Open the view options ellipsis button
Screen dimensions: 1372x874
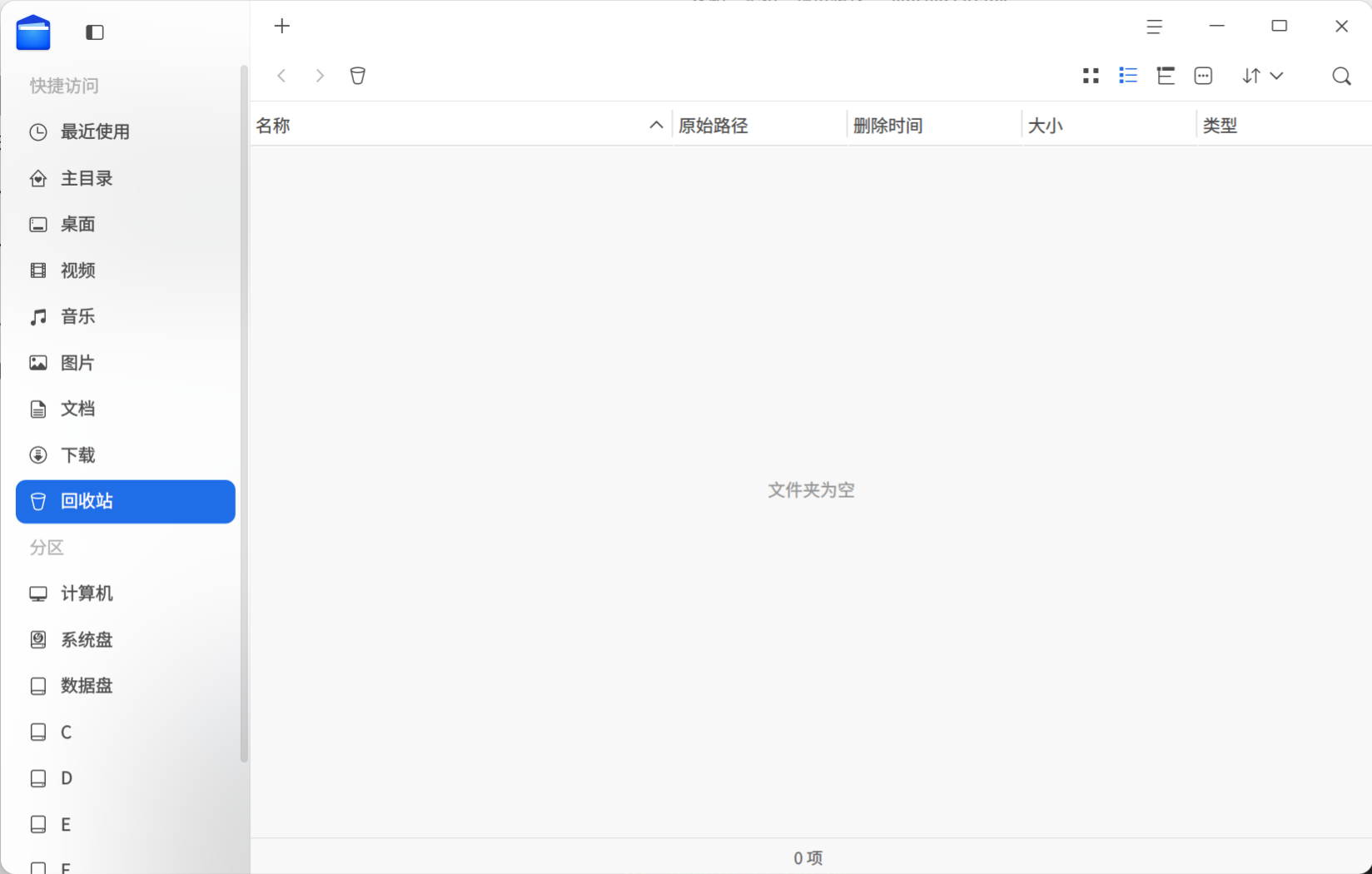click(x=1203, y=76)
